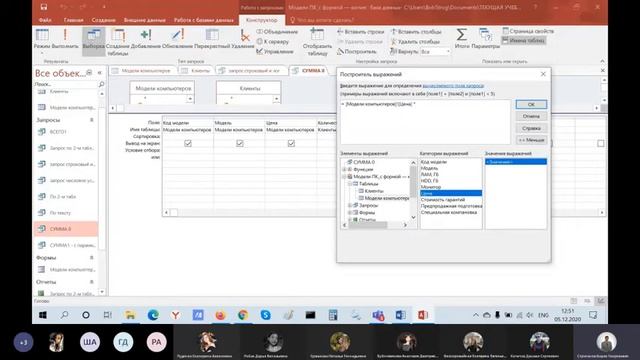The image size is (640, 360).
Task: Click inside the expression text box
Action: point(425,122)
